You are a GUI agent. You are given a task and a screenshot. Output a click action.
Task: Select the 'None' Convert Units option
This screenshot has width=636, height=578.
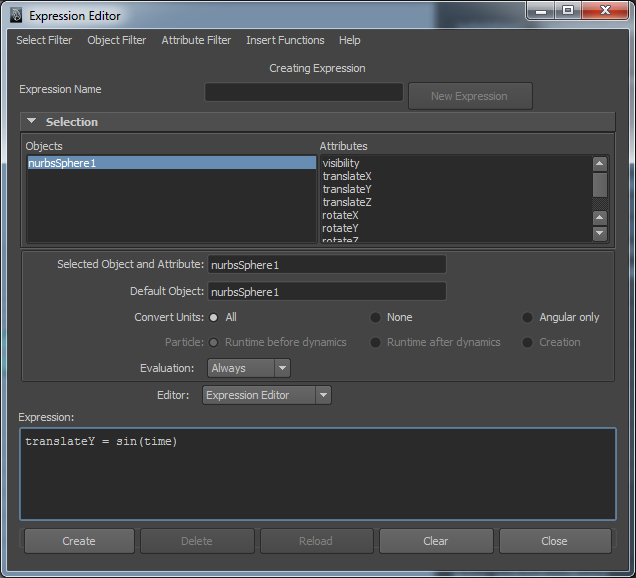pos(376,317)
